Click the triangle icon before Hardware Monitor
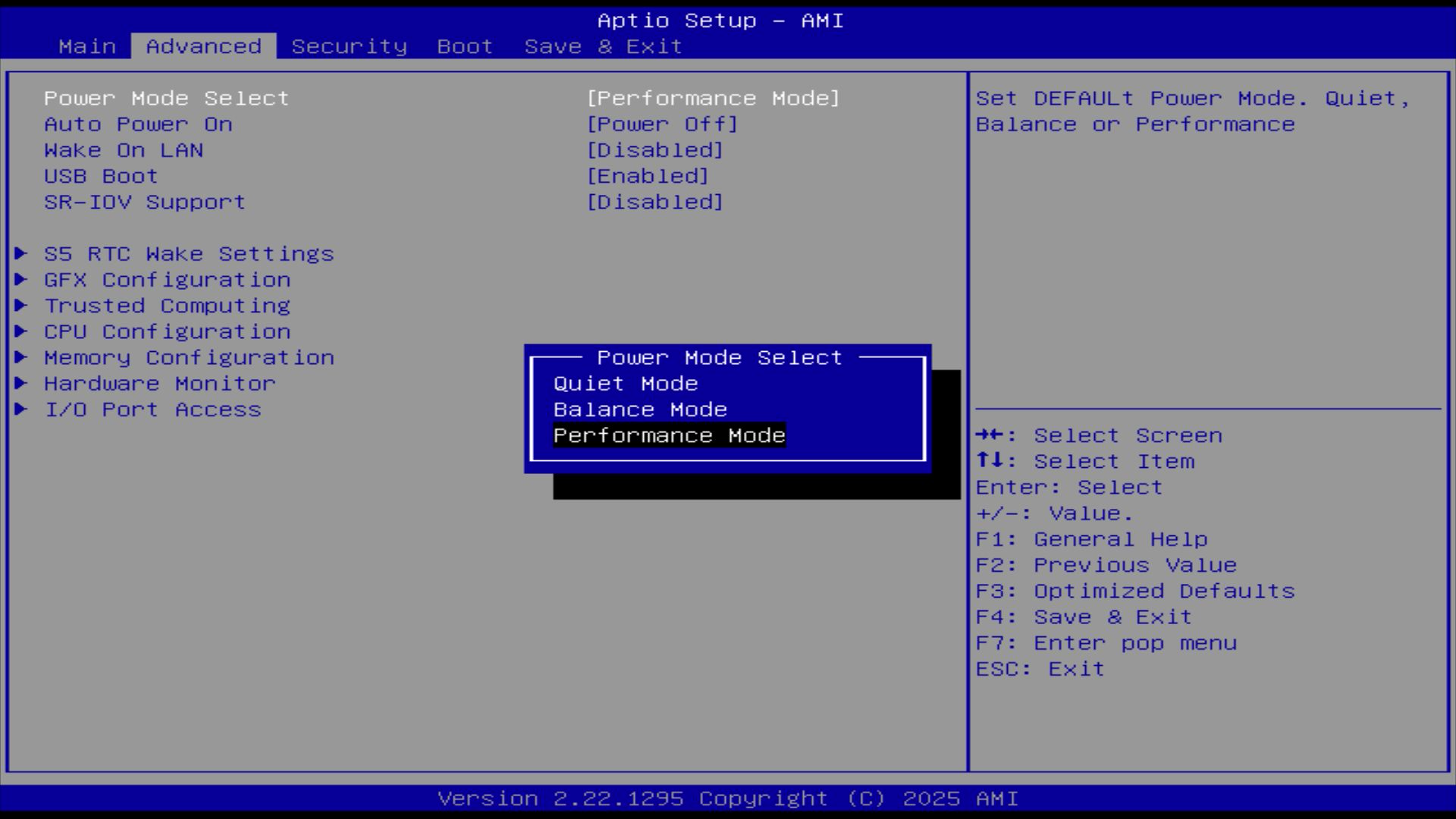Viewport: 1456px width, 819px height. [21, 382]
